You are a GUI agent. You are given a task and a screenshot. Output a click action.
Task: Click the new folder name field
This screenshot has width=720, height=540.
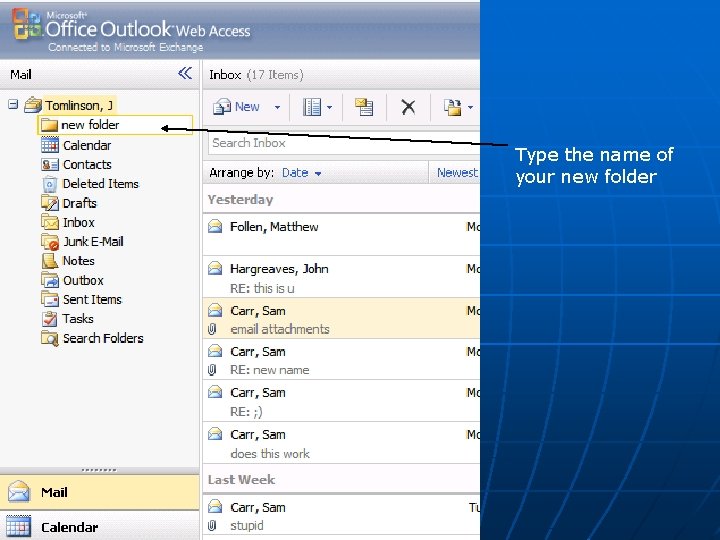[x=115, y=125]
